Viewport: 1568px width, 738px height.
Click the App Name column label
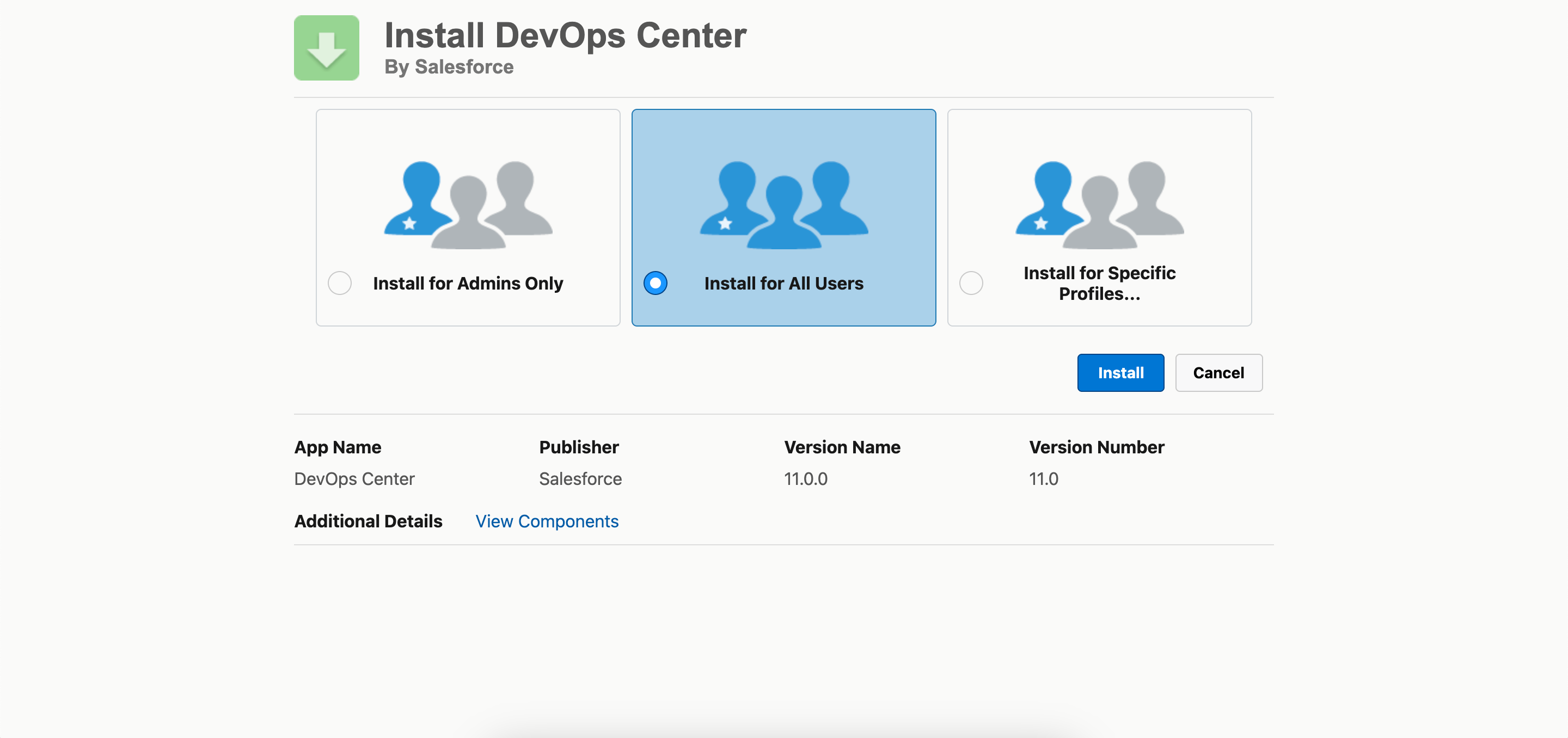click(338, 447)
